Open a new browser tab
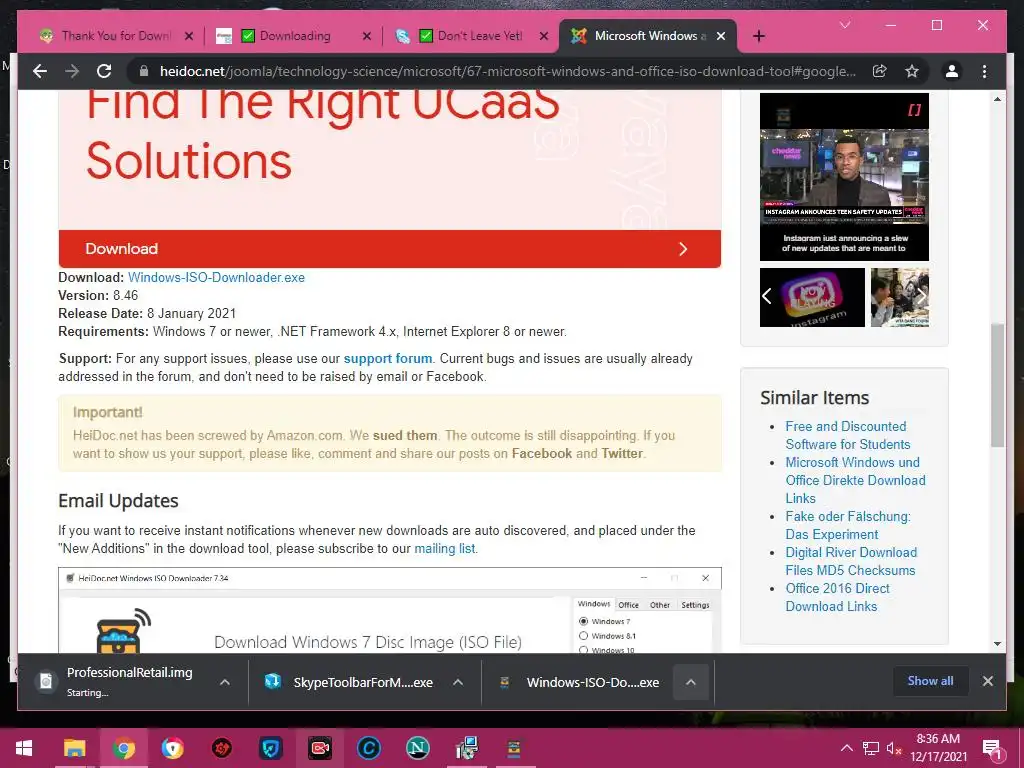 point(758,36)
